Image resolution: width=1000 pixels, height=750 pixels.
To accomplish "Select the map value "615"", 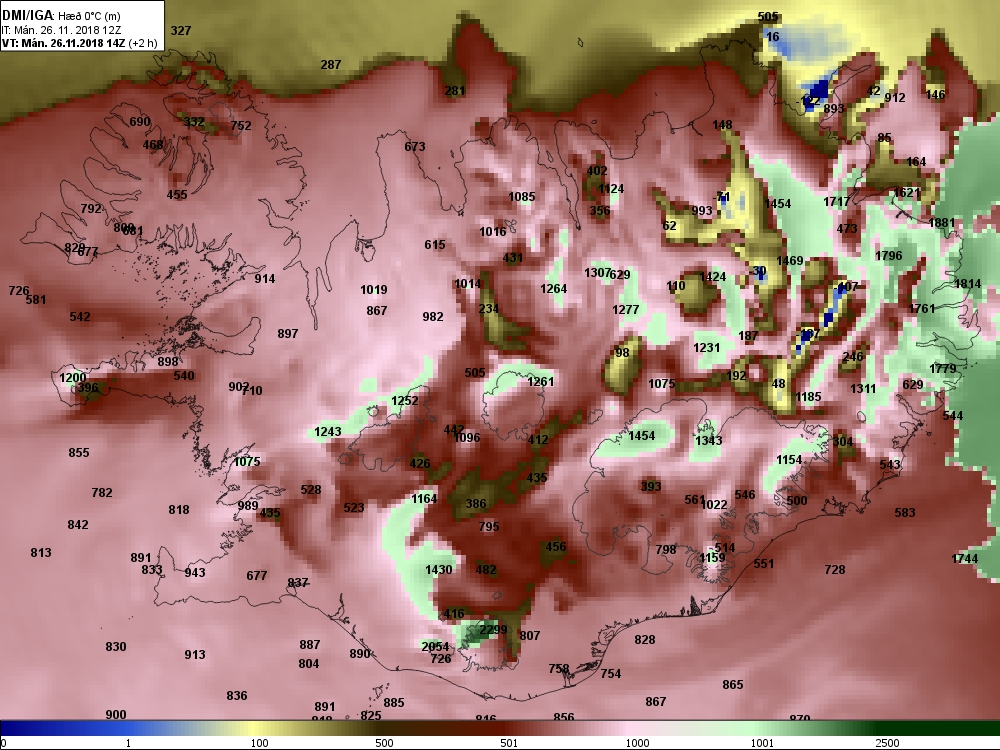I will point(435,245).
